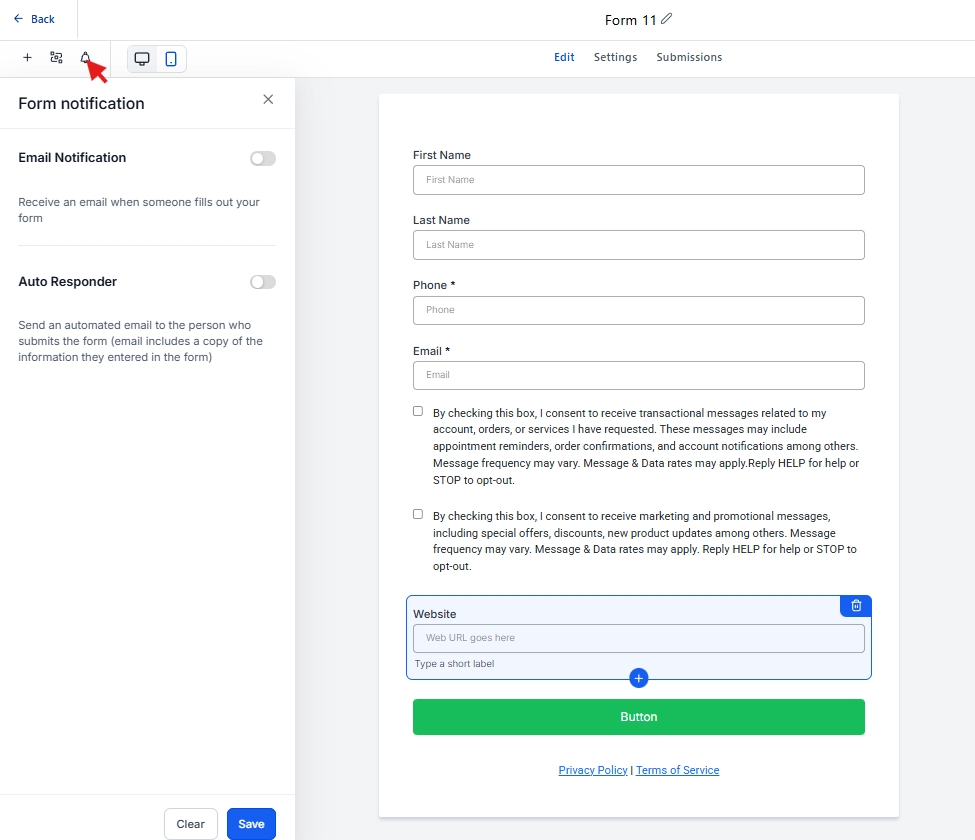Go to the Submissions tab
975x840 pixels.
(689, 57)
